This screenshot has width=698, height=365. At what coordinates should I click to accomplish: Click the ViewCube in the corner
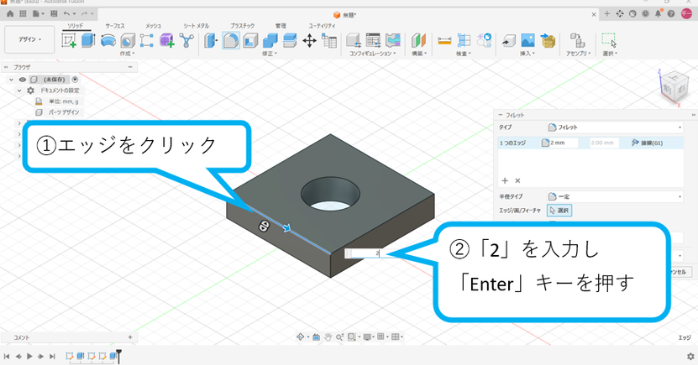point(673,87)
